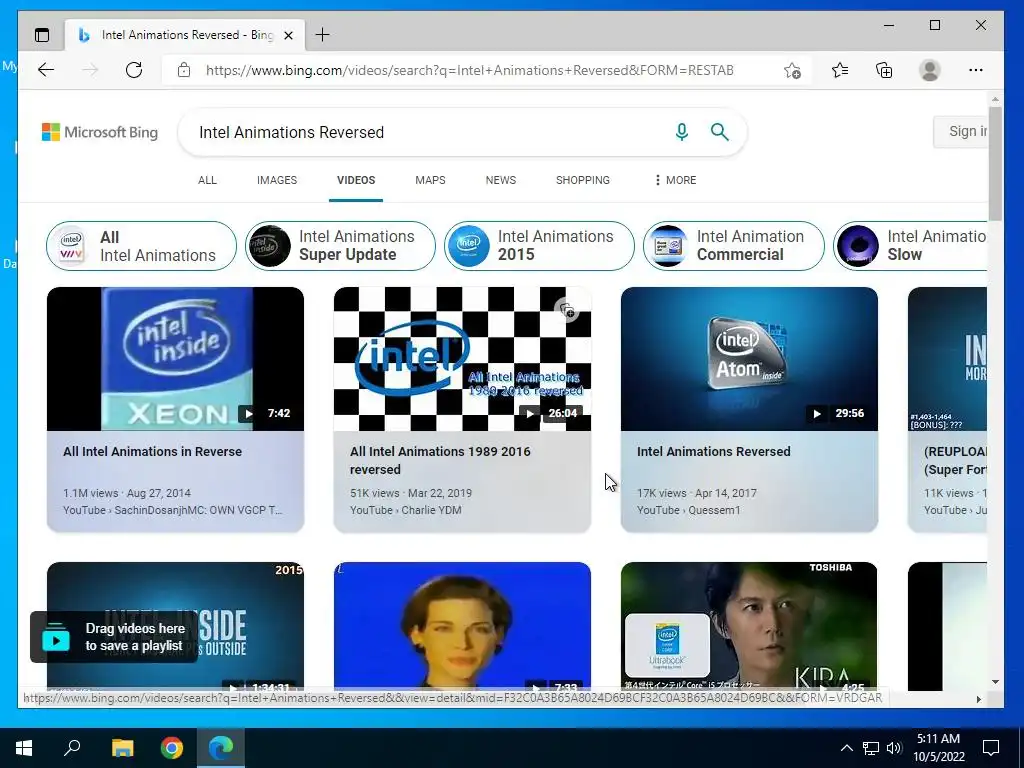Select Intel Animations 2015 filter chip
Screen dimensions: 1024x768
click(539, 246)
